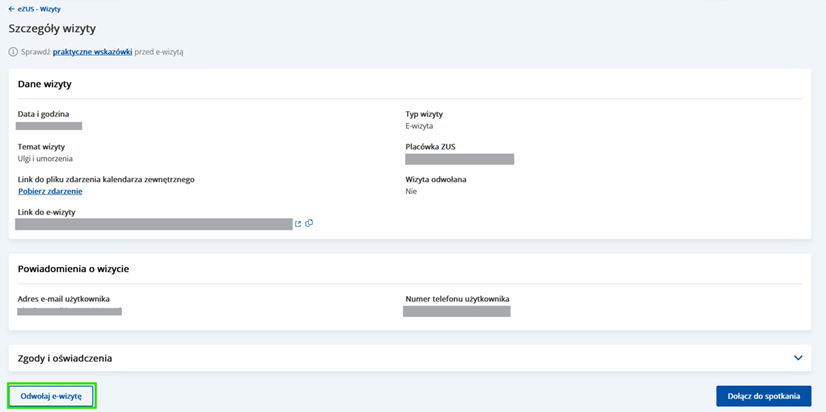Image resolution: width=826 pixels, height=412 pixels.
Task: Open e-wizyta link in new tab icon
Action: (298, 224)
